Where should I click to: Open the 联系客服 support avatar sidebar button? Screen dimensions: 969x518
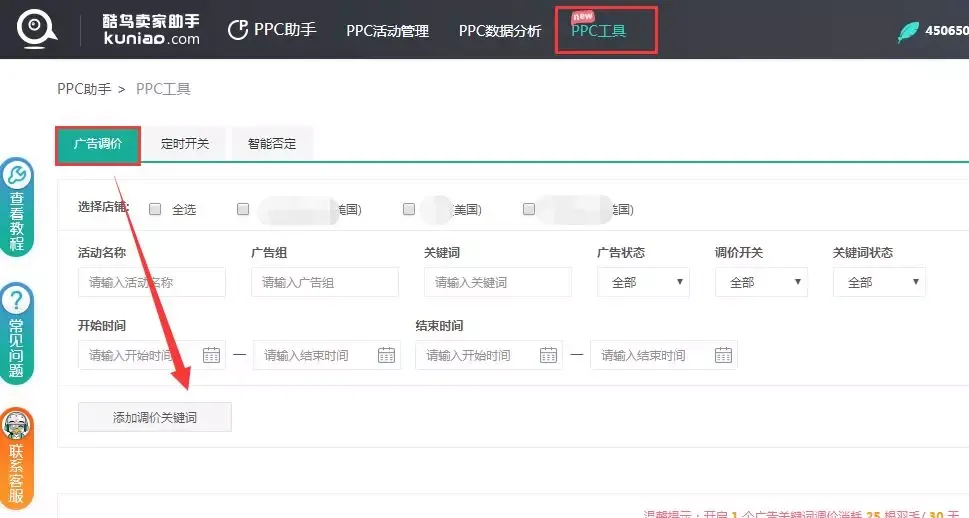click(17, 458)
